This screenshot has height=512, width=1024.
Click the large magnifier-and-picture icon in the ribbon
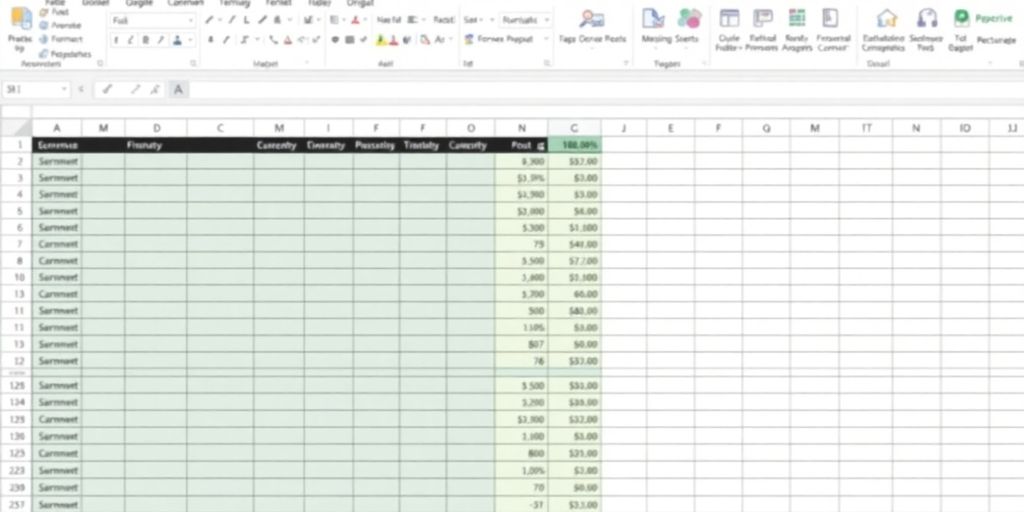coord(591,19)
